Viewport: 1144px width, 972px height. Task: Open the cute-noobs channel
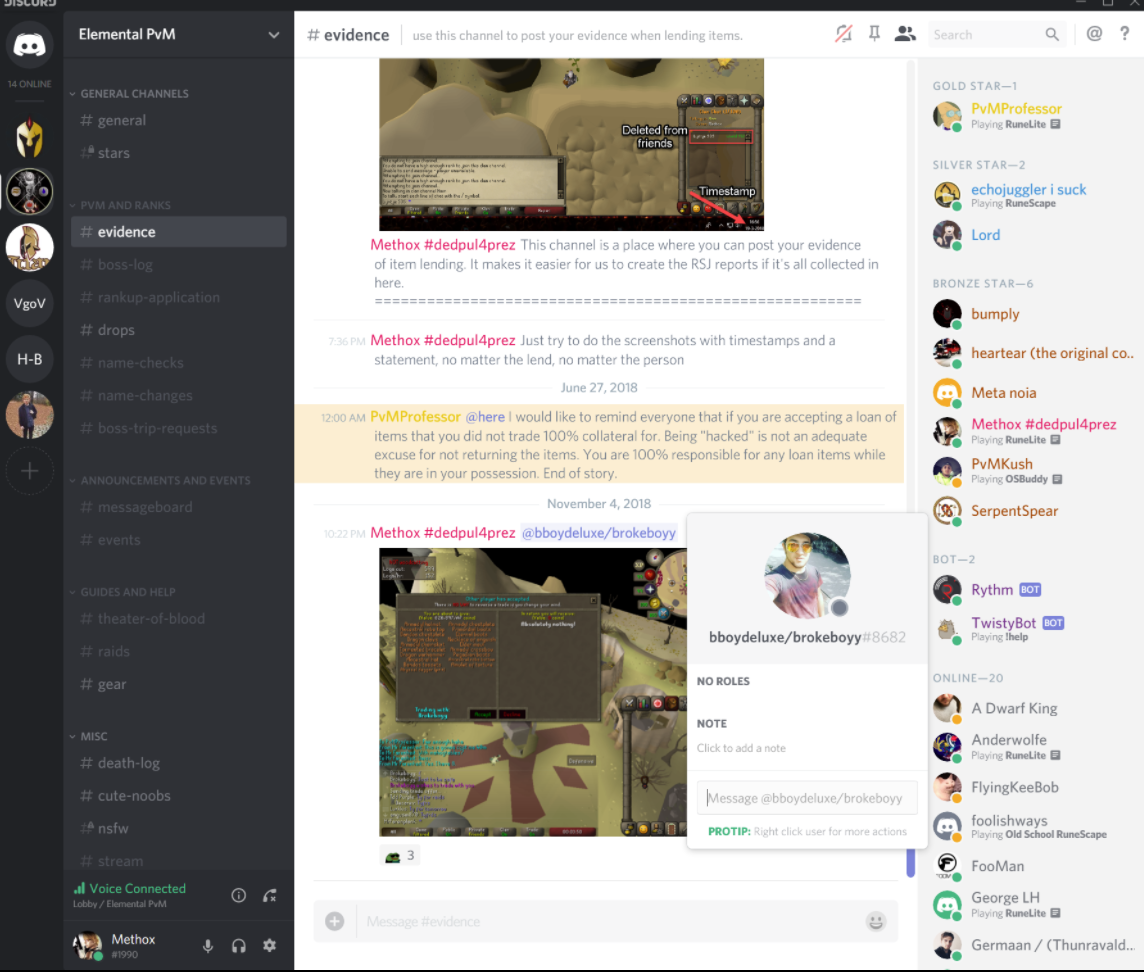click(179, 796)
